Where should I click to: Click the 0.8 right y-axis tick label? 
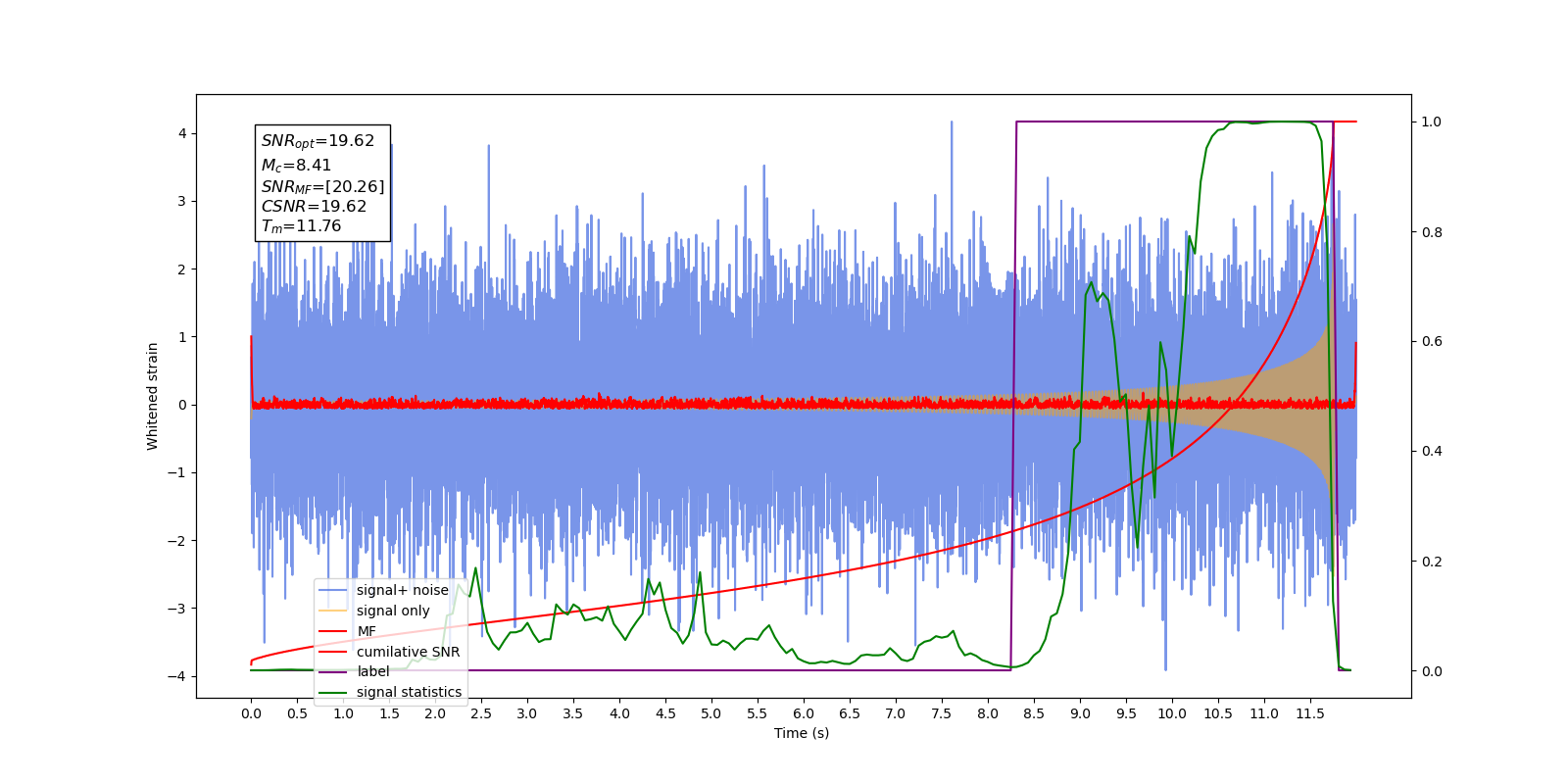tap(1432, 232)
